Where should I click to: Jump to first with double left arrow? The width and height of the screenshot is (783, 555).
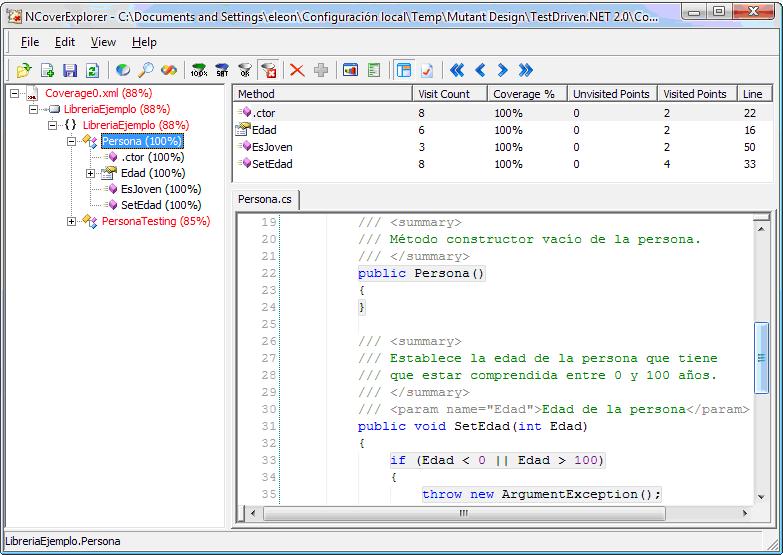tap(457, 70)
